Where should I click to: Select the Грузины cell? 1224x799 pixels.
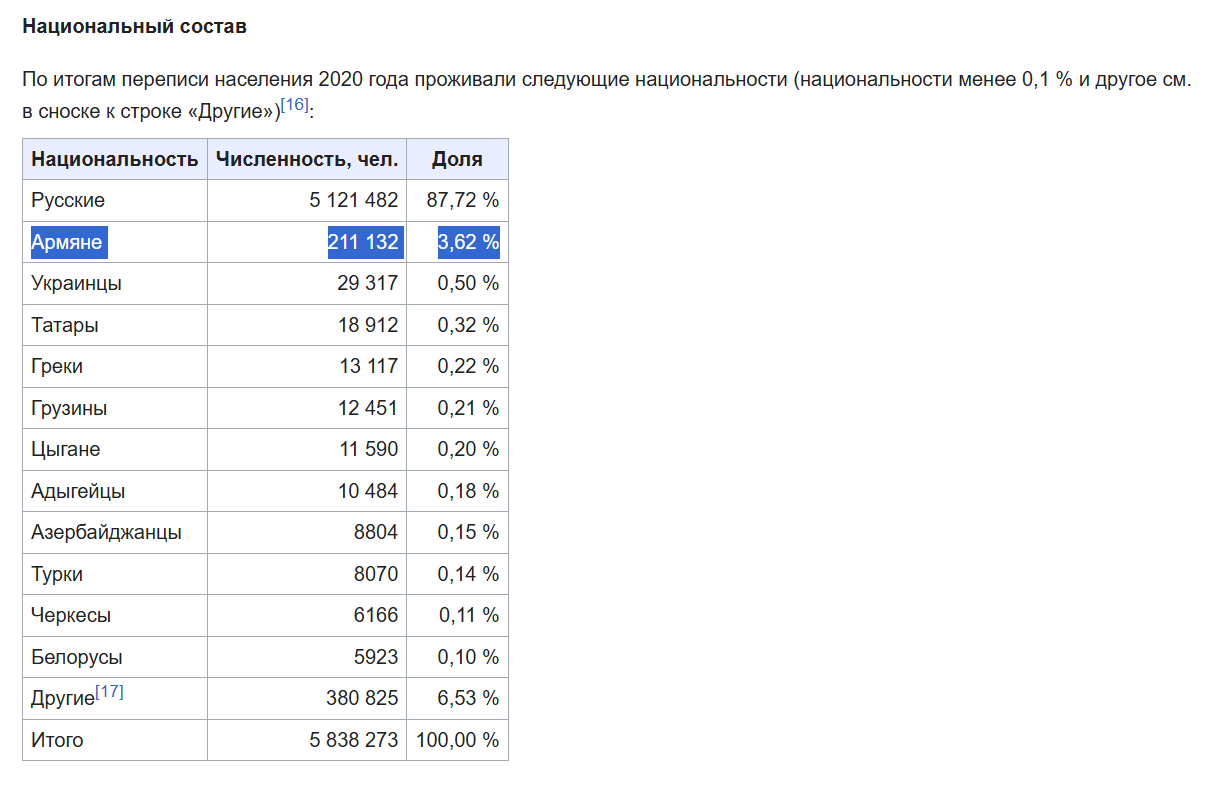pos(115,408)
